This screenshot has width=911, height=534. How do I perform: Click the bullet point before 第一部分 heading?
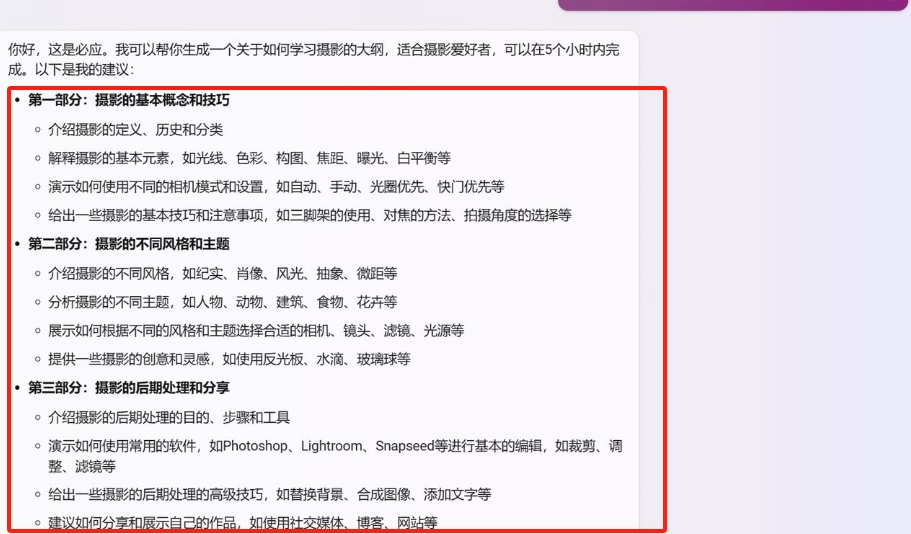click(17, 101)
